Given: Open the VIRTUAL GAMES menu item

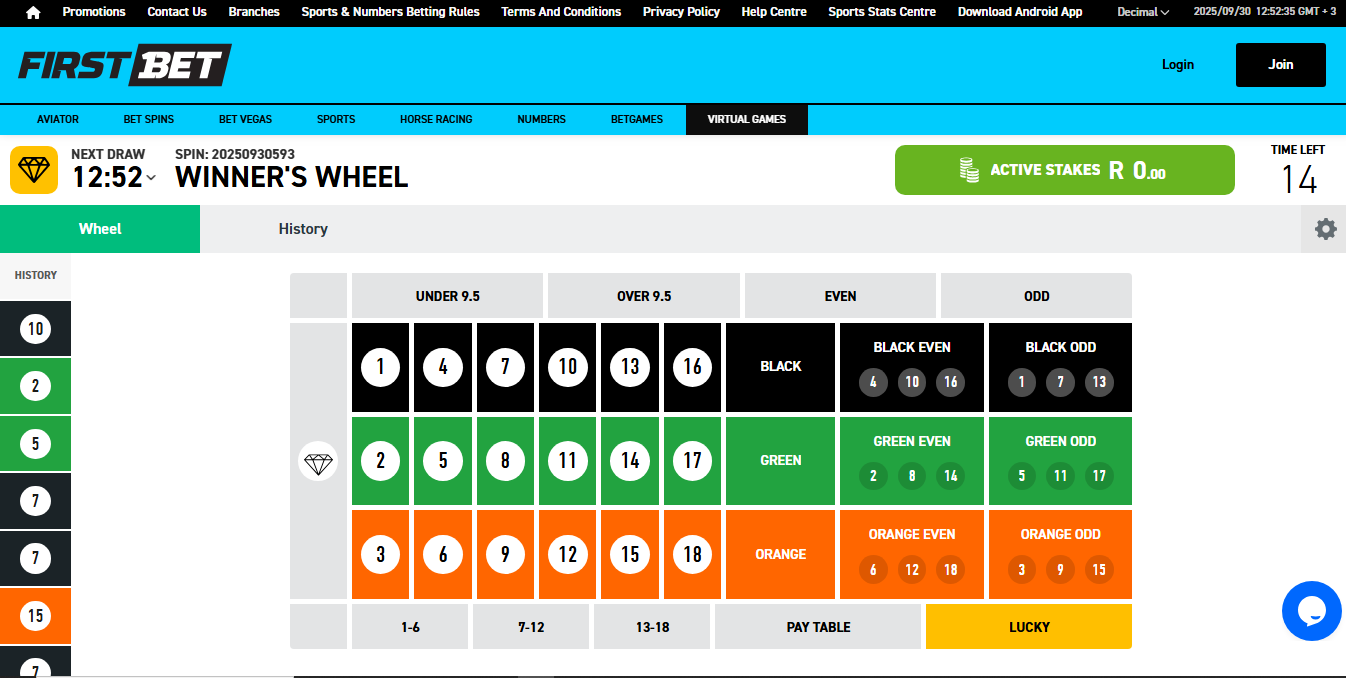Looking at the screenshot, I should point(746,119).
